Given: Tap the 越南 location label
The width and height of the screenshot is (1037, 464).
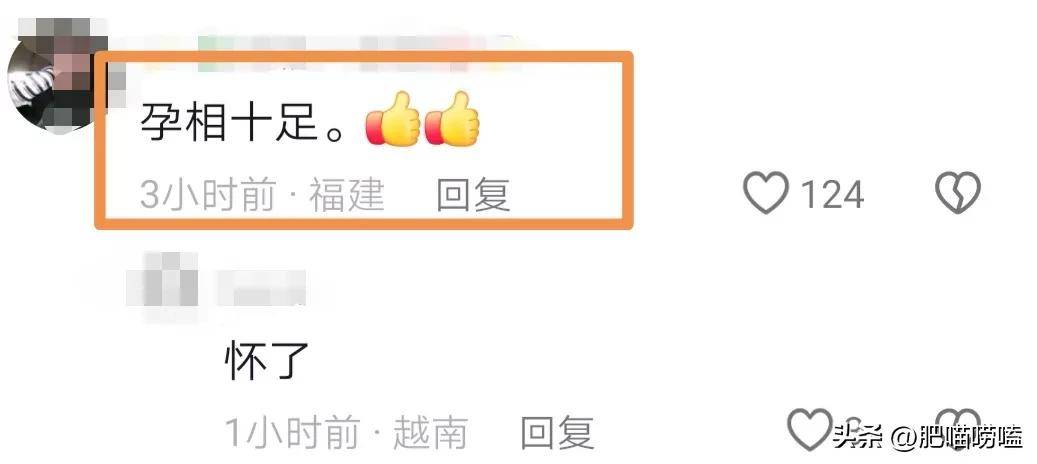Looking at the screenshot, I should point(431,433).
